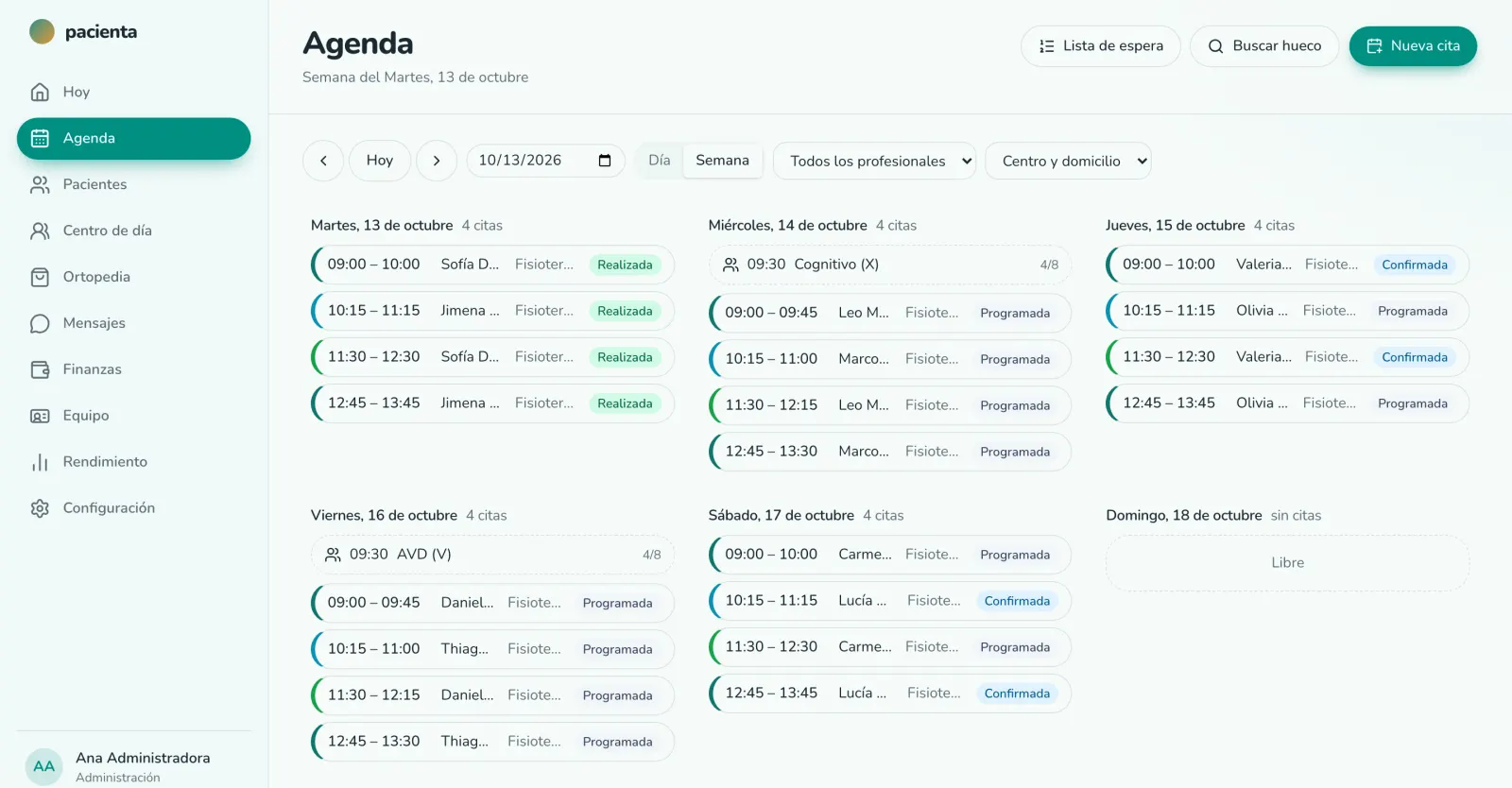Jump to today with the Hoy button
Screen dimensions: 1512x788
[380, 161]
